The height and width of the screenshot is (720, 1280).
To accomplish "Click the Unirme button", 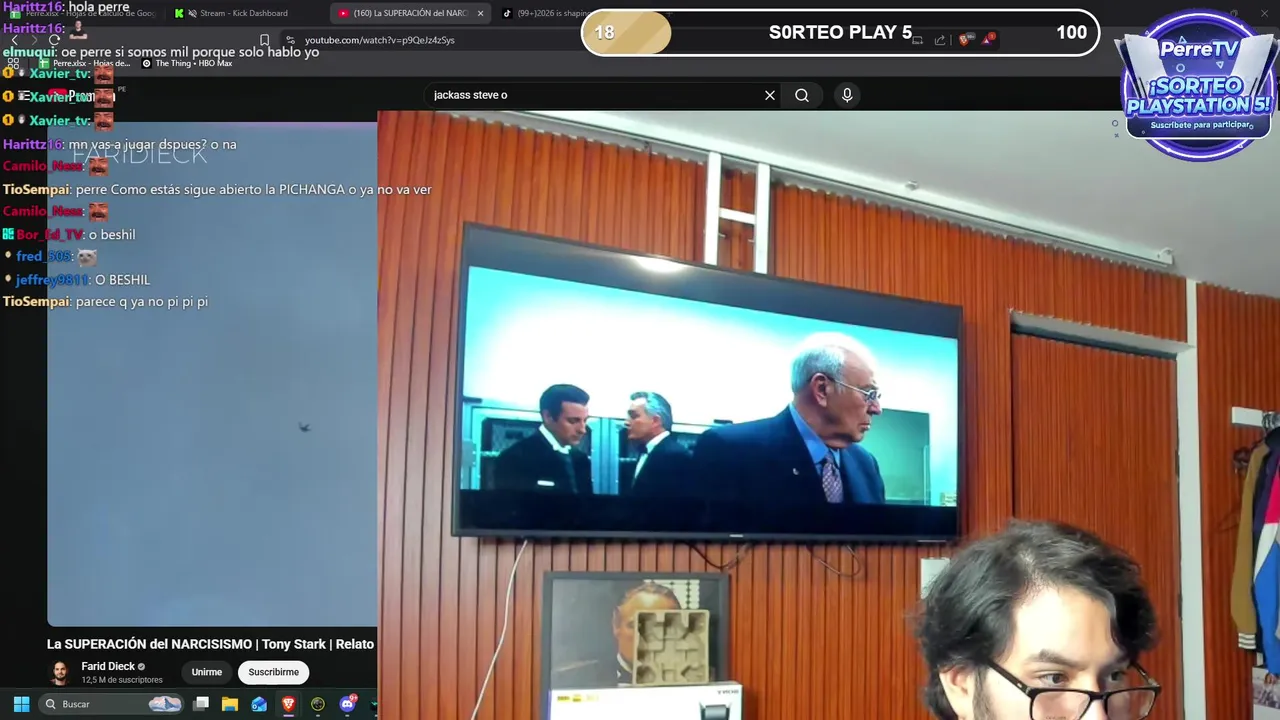I will click(207, 672).
